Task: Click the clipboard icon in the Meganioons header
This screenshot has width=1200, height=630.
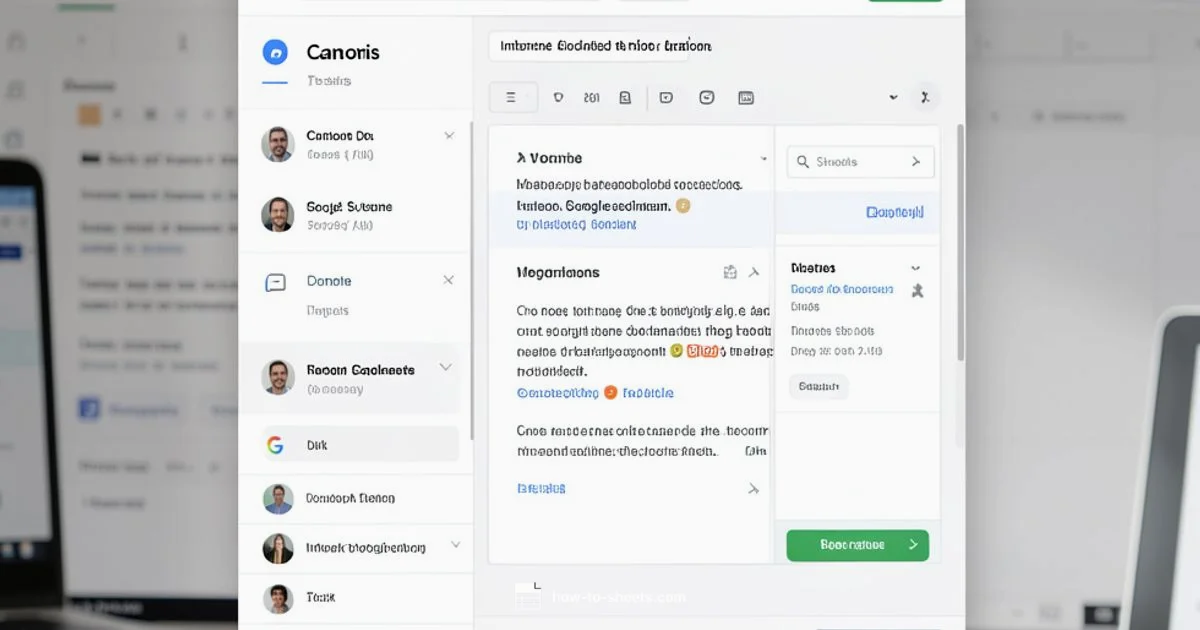Action: pyautogui.click(x=730, y=272)
